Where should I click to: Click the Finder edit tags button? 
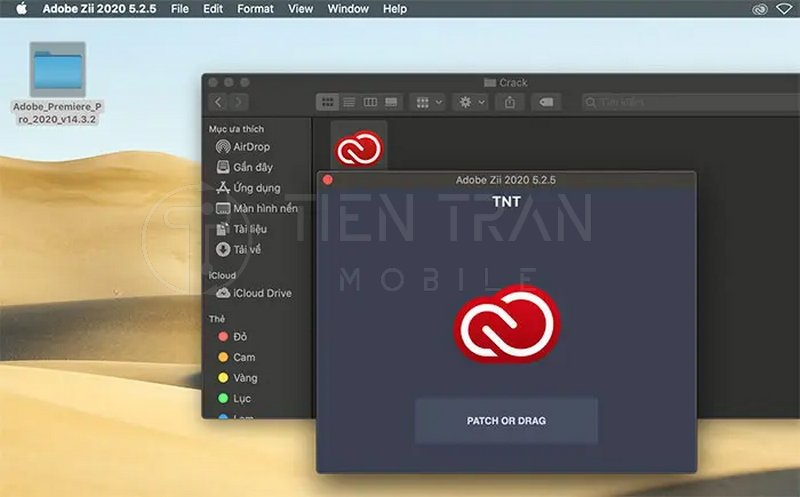point(546,102)
